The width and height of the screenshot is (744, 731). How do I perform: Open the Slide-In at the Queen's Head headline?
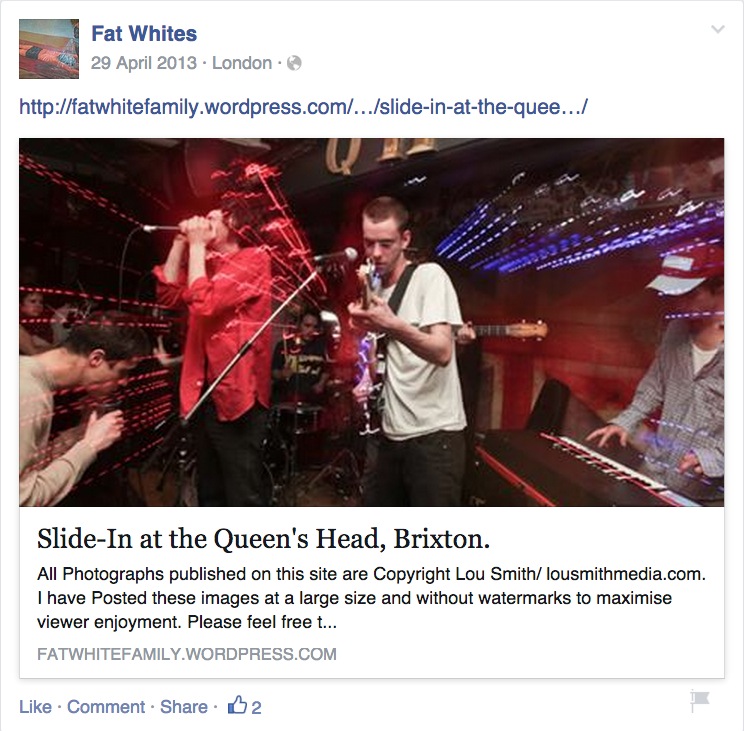point(263,538)
